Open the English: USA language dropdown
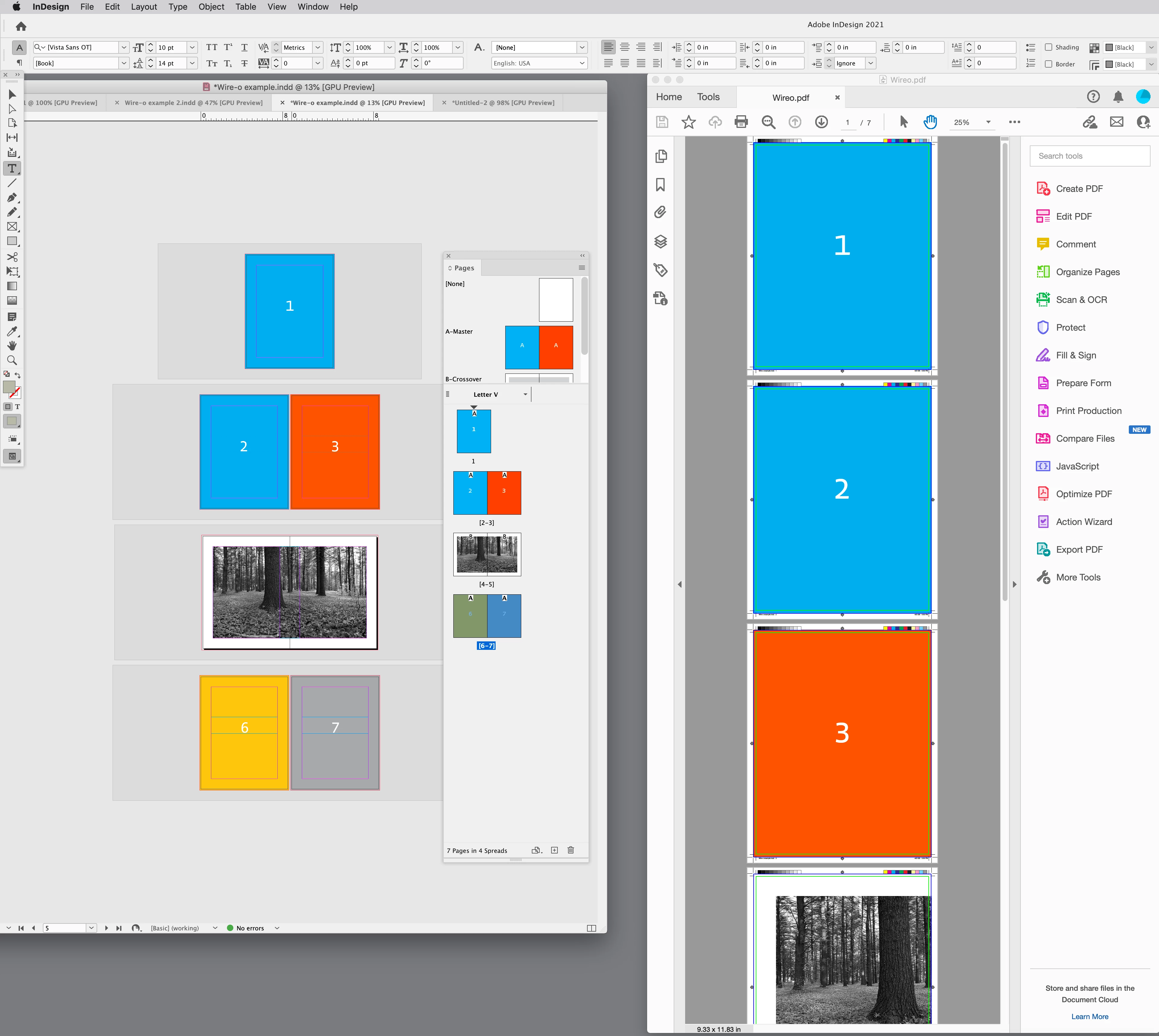Screen dimensions: 1159x1036 [x=582, y=63]
